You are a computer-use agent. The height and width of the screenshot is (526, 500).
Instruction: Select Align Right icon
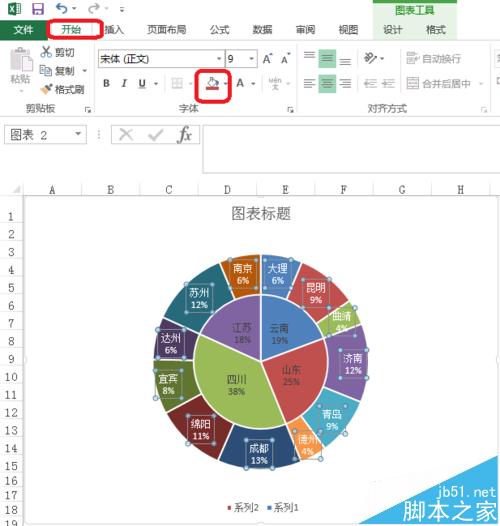click(345, 83)
